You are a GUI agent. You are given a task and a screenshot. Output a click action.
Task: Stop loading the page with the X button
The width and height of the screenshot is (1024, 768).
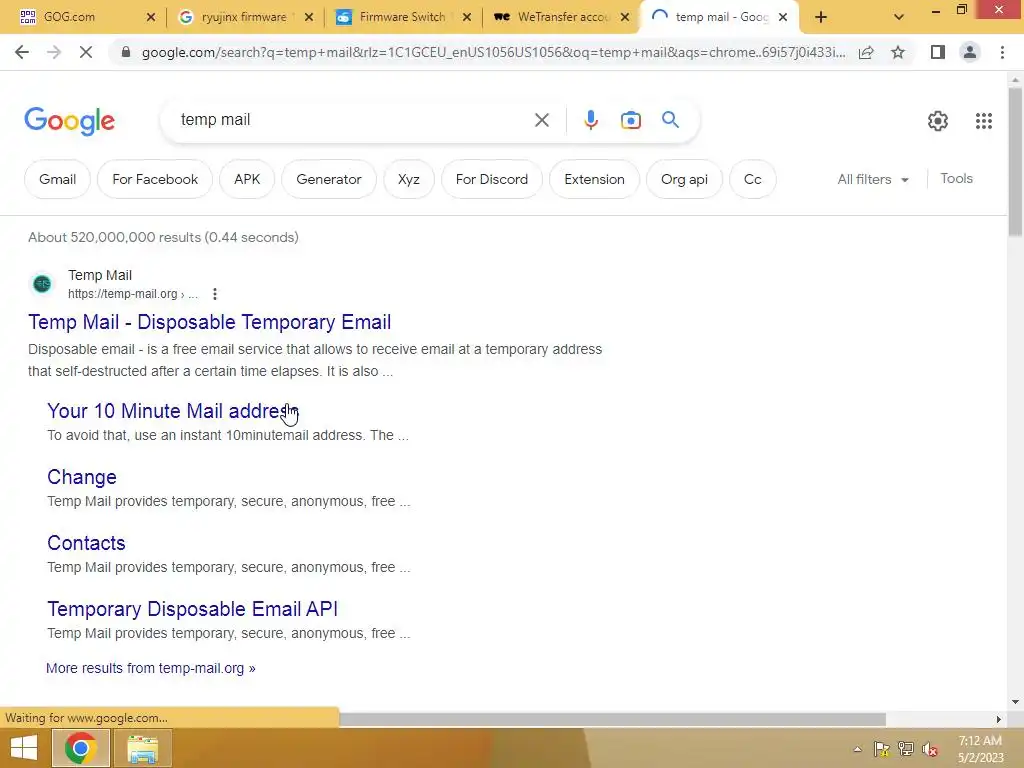pos(86,52)
